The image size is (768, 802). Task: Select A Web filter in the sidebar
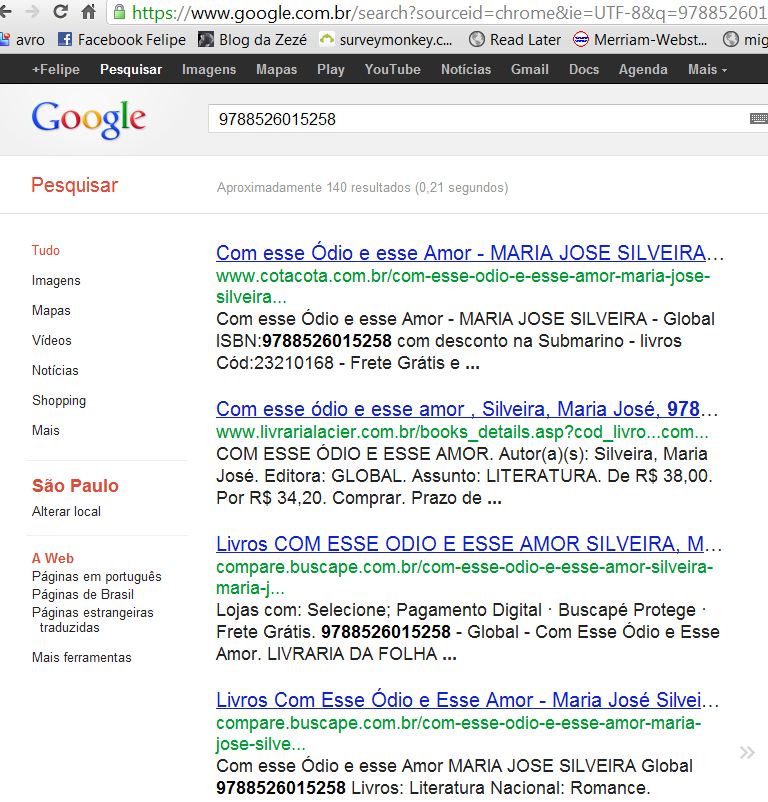click(x=53, y=558)
